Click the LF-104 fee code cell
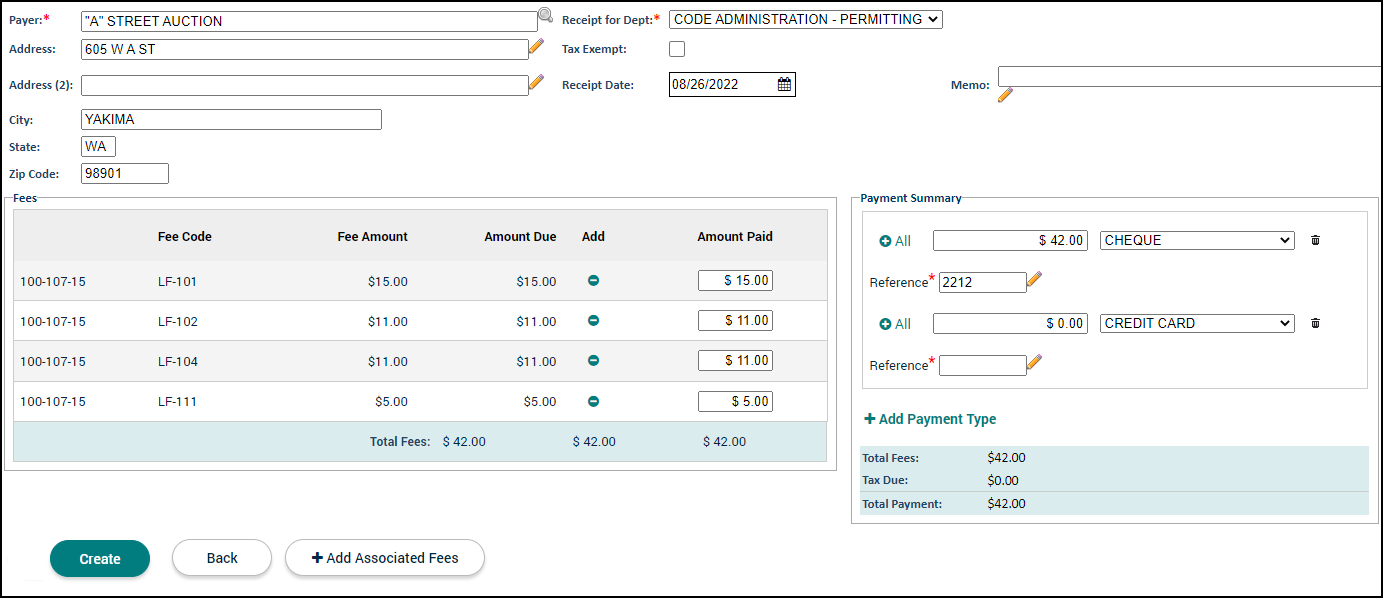Viewport: 1383px width, 598px height. 178,362
